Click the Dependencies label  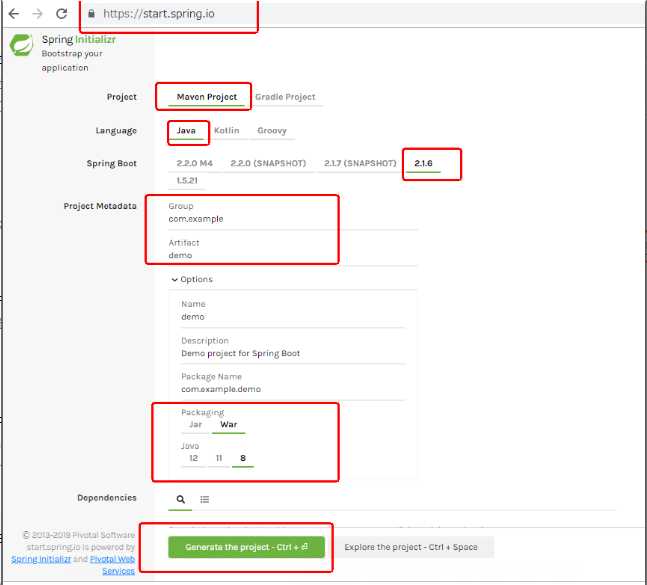point(106,498)
